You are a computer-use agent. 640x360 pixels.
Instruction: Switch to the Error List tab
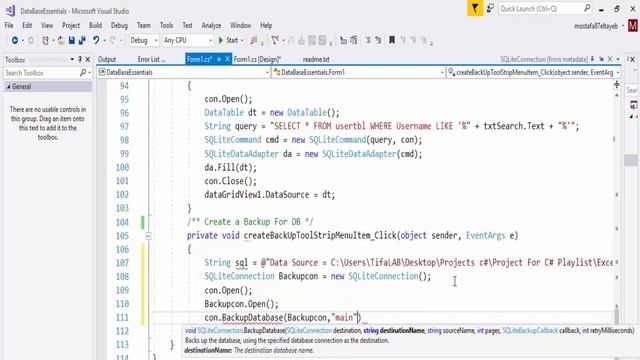click(x=151, y=60)
